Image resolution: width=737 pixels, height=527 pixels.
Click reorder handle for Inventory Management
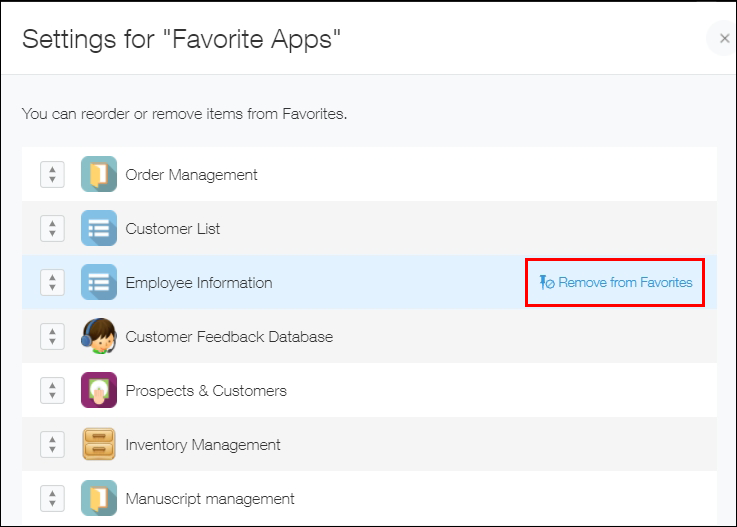pyautogui.click(x=52, y=445)
